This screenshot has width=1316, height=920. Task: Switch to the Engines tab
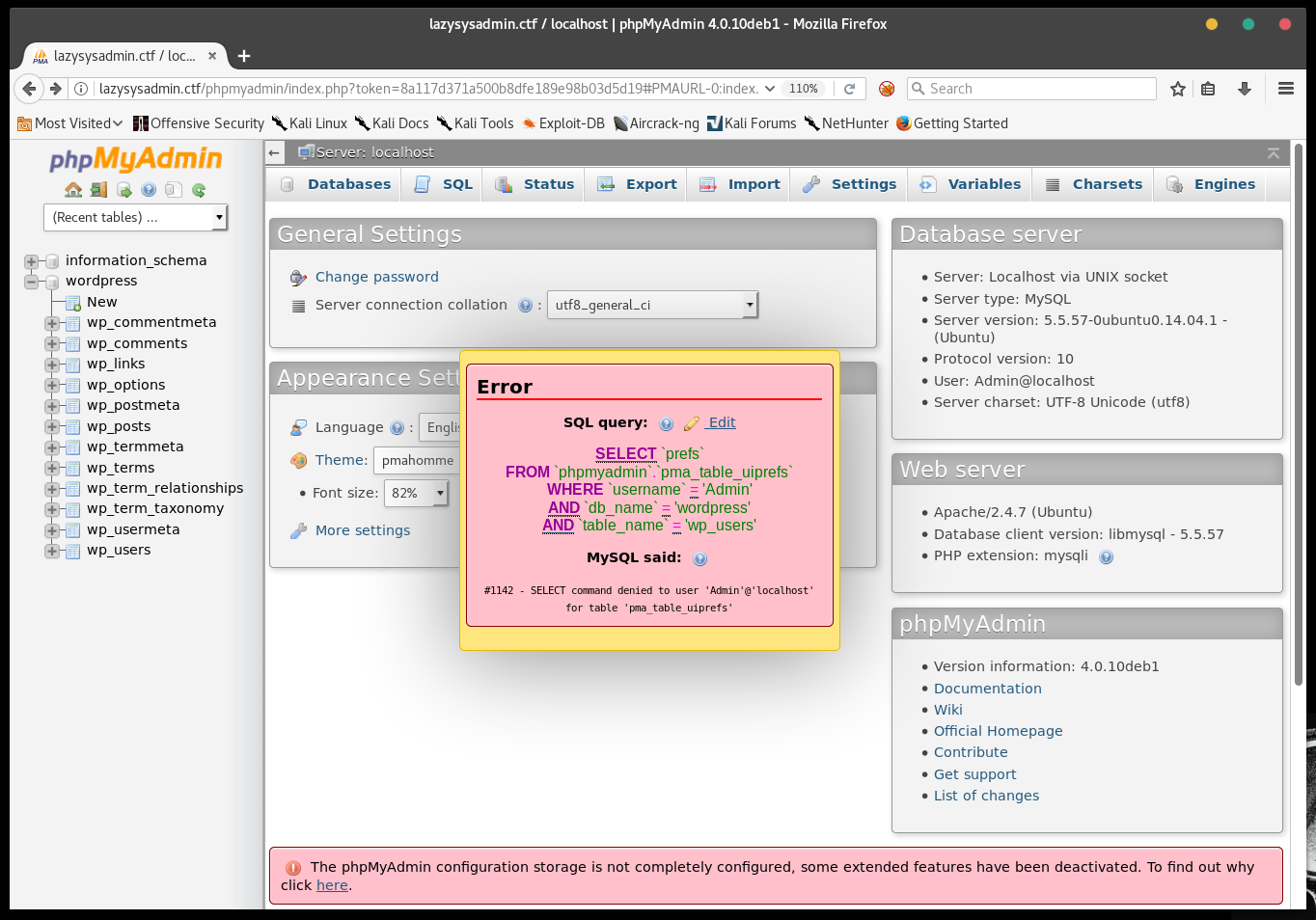pyautogui.click(x=1210, y=184)
